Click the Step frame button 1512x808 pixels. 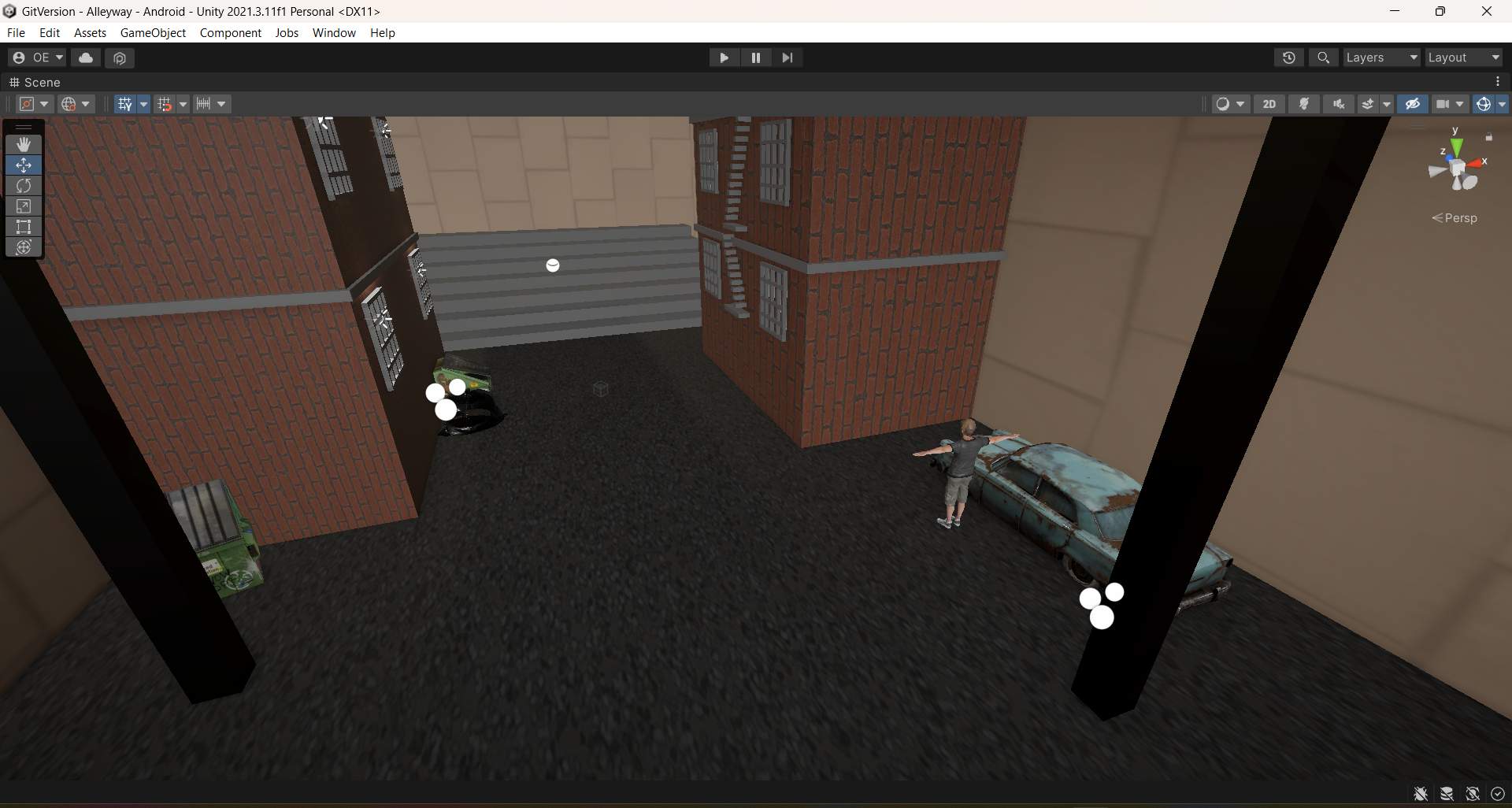[787, 57]
